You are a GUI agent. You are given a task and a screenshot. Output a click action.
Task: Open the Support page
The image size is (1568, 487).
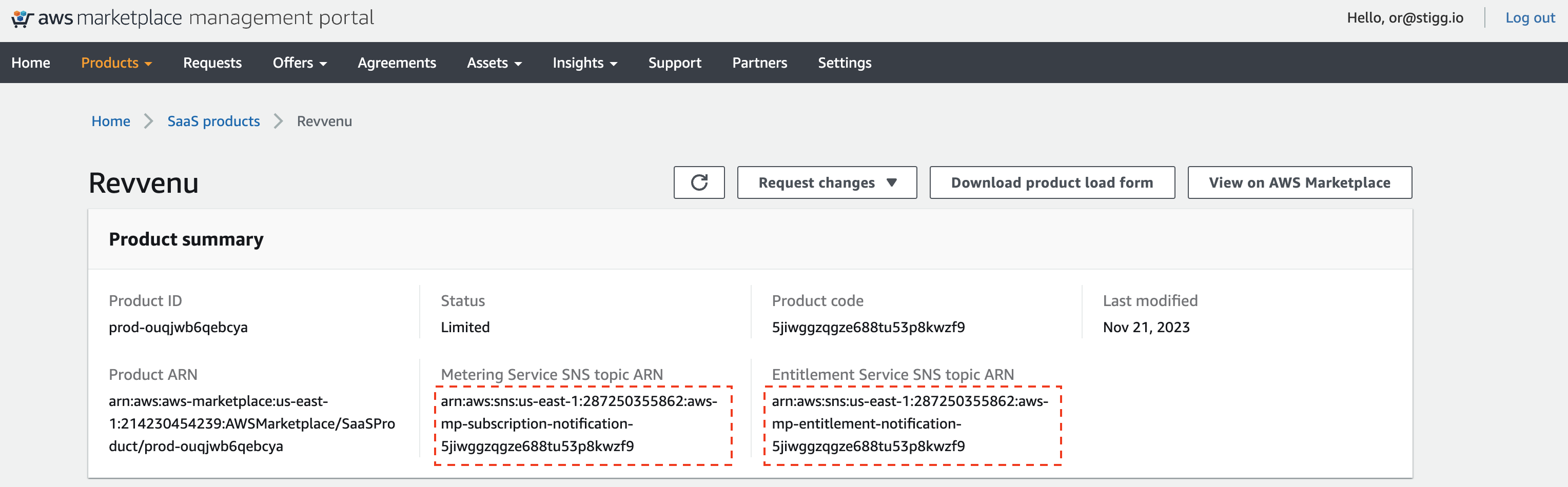click(x=674, y=63)
